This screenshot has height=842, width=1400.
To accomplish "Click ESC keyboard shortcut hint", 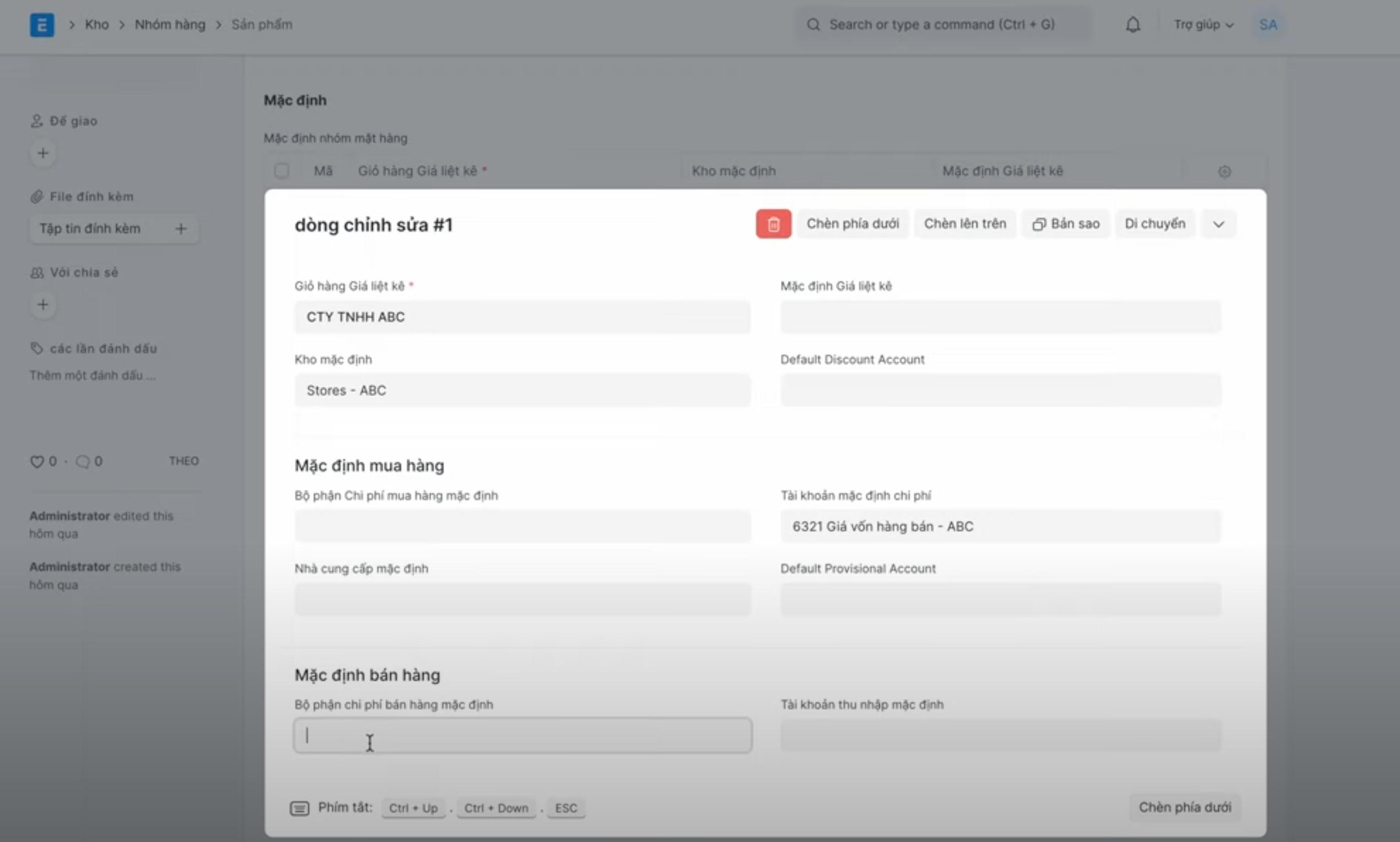I will point(565,807).
